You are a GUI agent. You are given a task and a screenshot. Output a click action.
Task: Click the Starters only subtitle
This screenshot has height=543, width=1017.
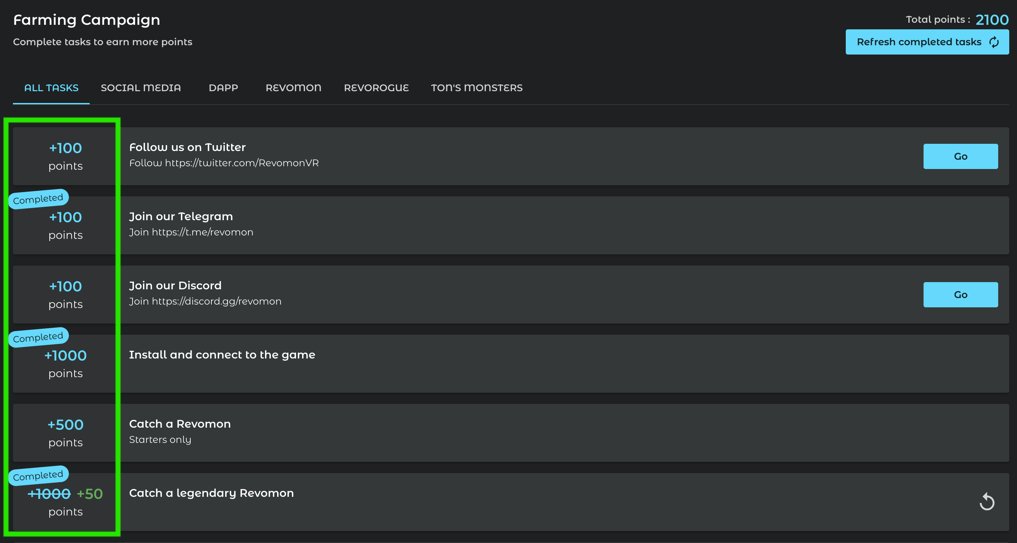pyautogui.click(x=160, y=440)
